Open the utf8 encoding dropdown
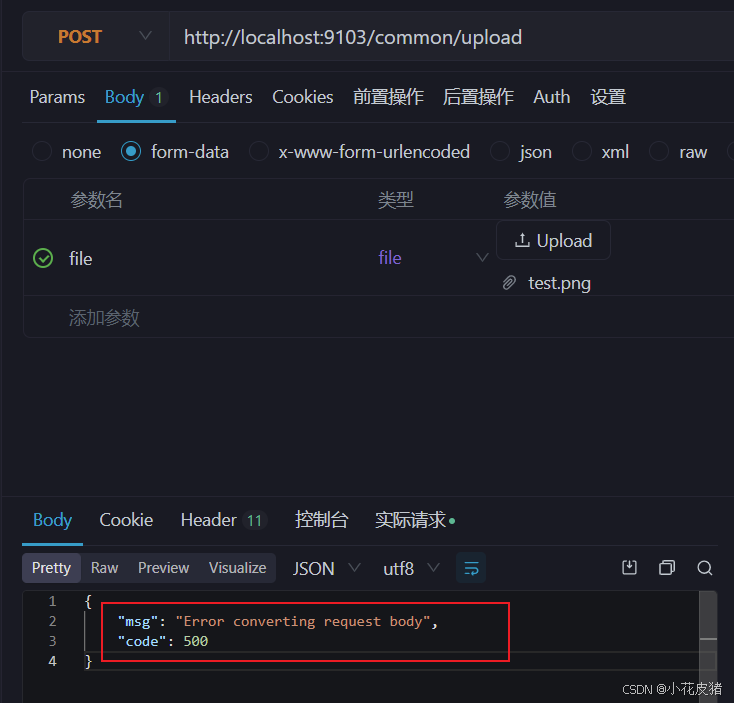 [x=411, y=569]
